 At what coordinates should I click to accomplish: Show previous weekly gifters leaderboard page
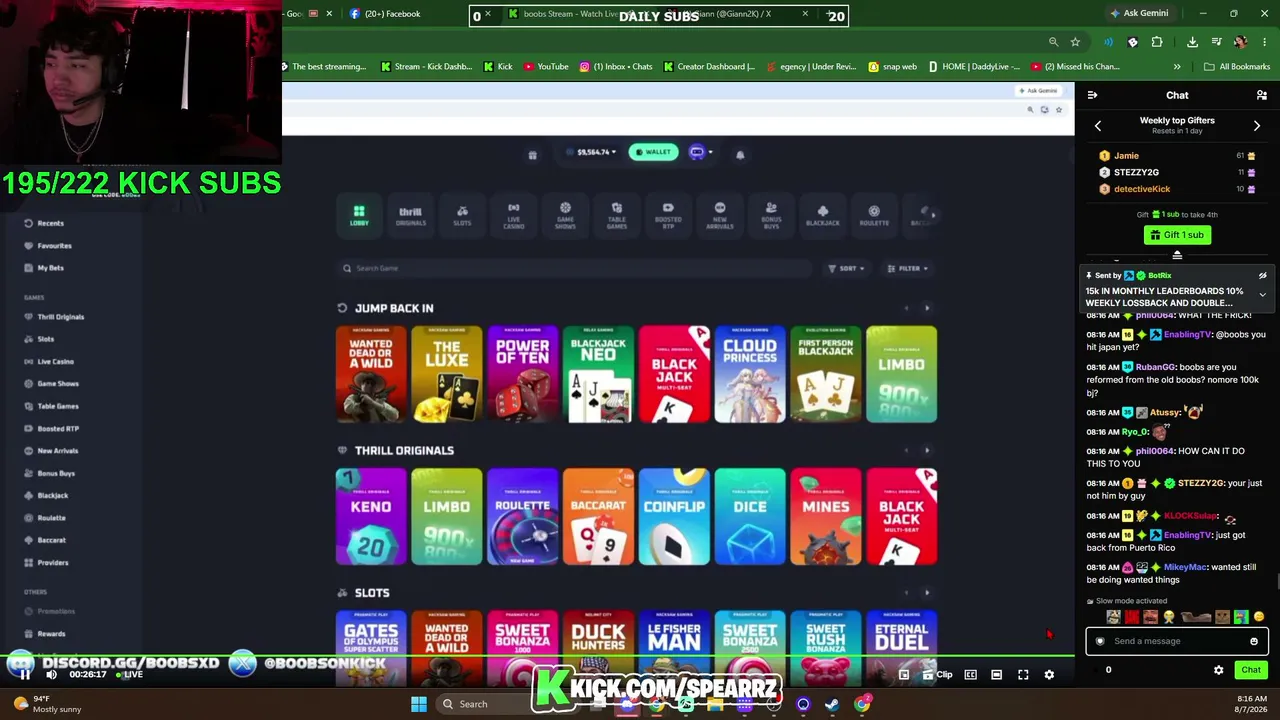tap(1098, 126)
